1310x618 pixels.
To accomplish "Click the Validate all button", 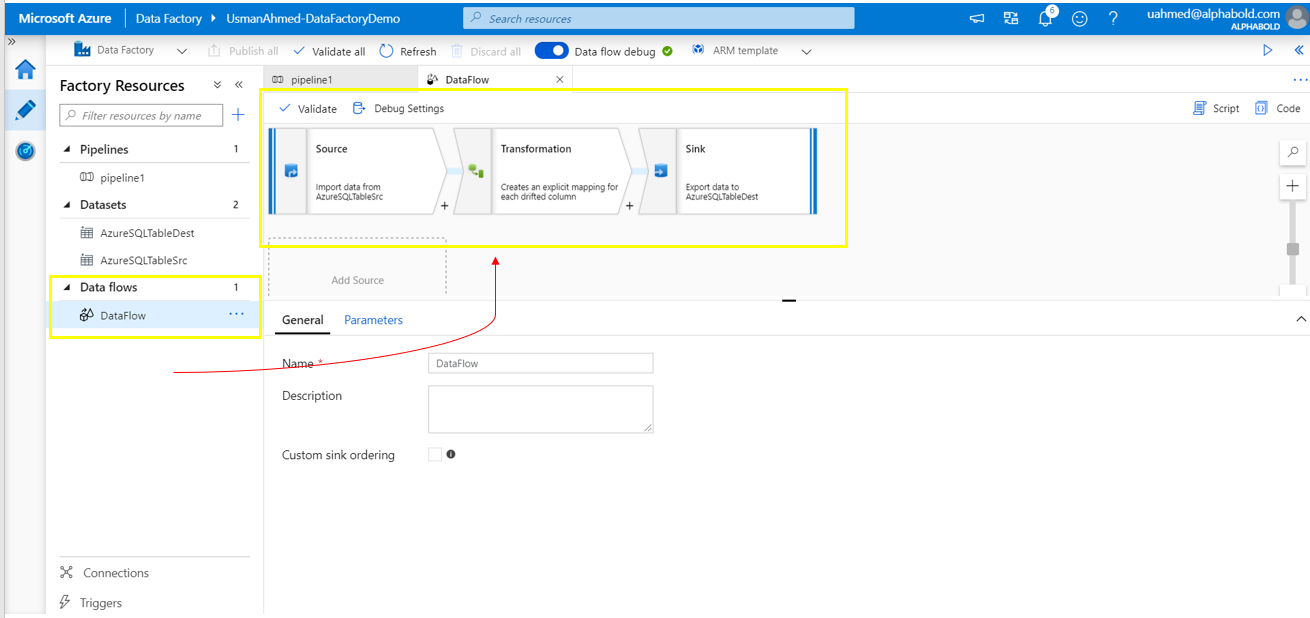I will click(x=330, y=51).
